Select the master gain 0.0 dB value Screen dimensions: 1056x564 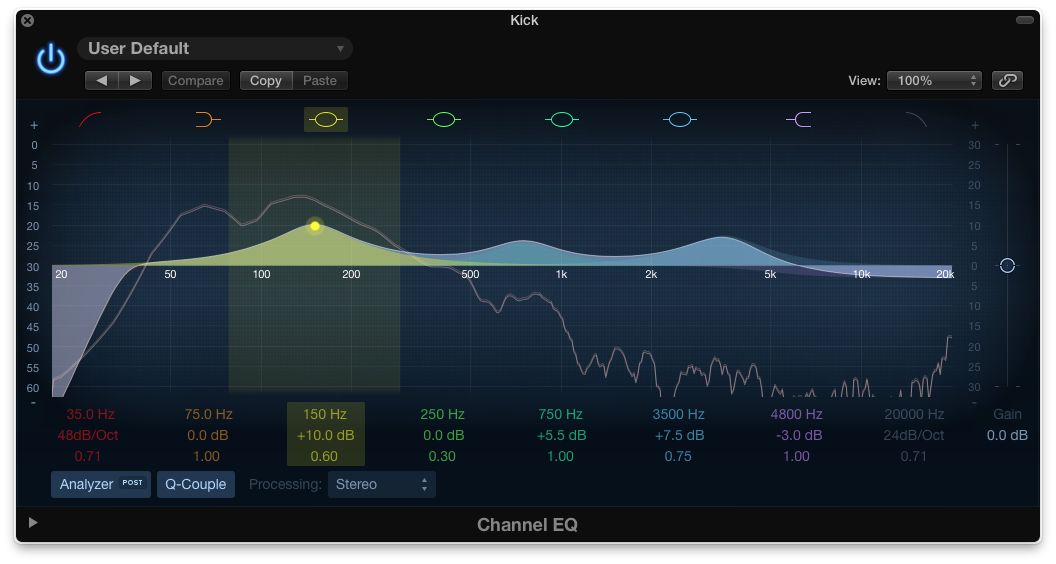[1008, 435]
